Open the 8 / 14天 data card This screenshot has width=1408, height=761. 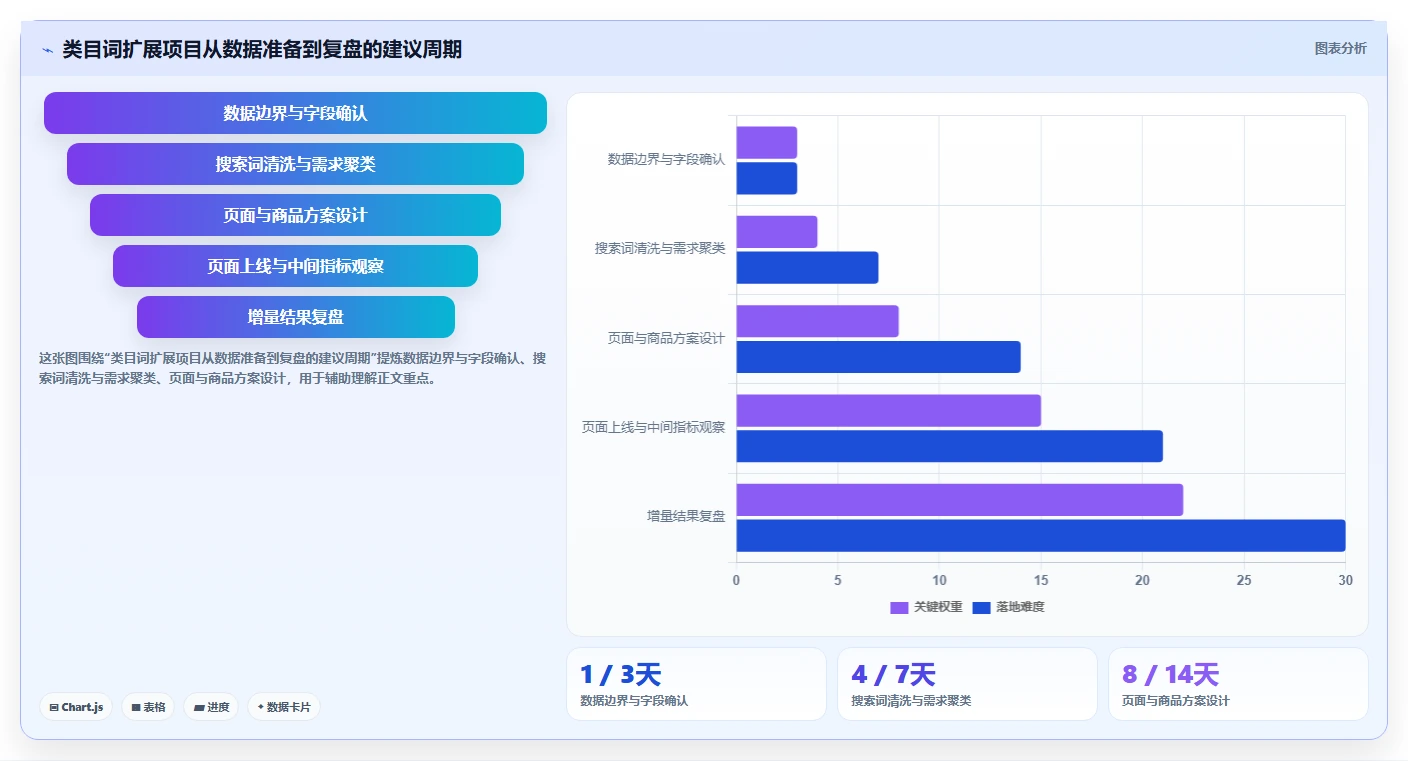[x=1238, y=684]
